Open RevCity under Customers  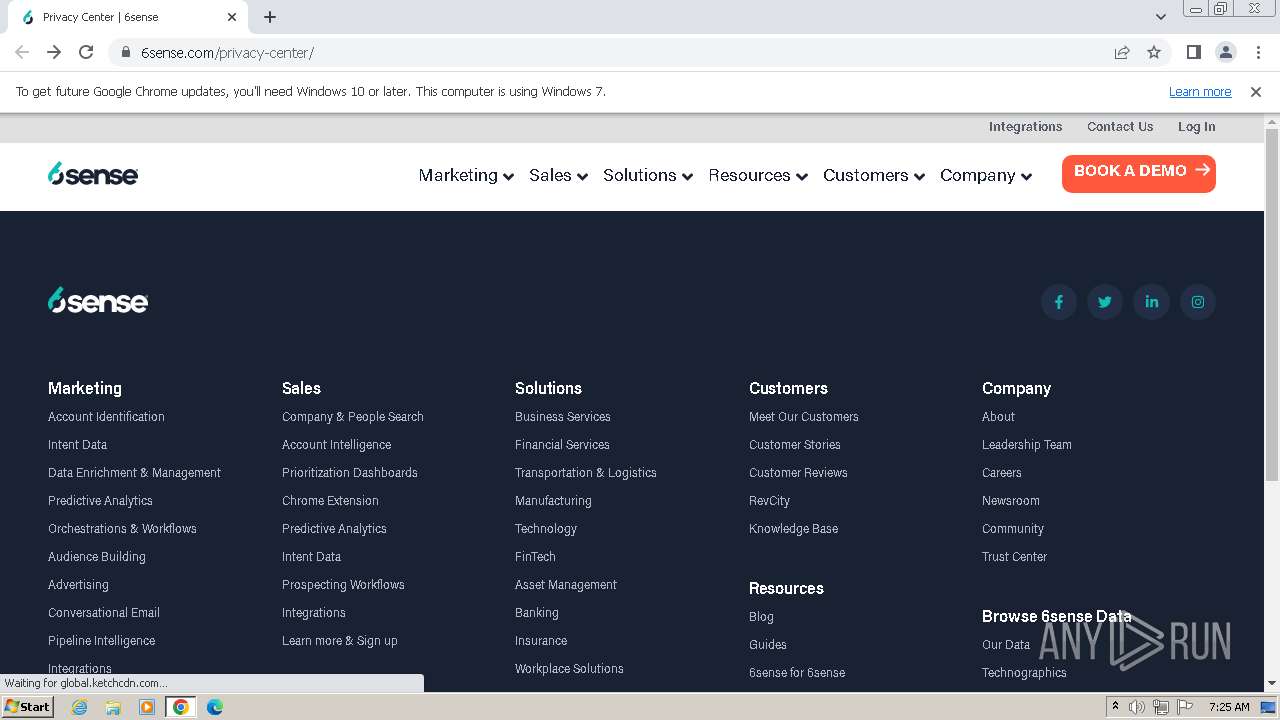tap(769, 501)
